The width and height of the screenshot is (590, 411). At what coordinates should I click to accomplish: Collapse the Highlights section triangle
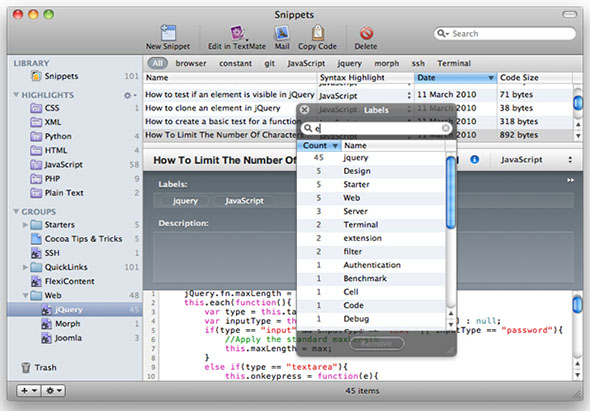coord(16,94)
